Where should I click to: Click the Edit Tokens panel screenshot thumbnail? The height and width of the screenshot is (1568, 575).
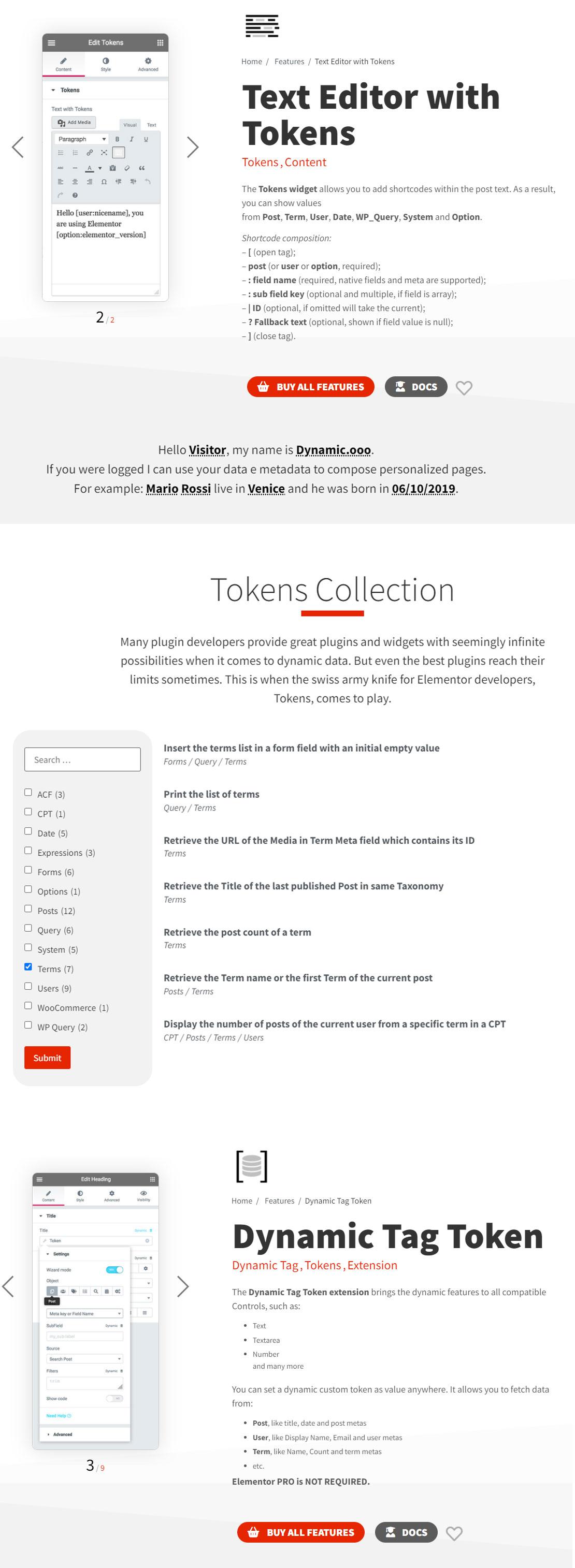coord(105,167)
